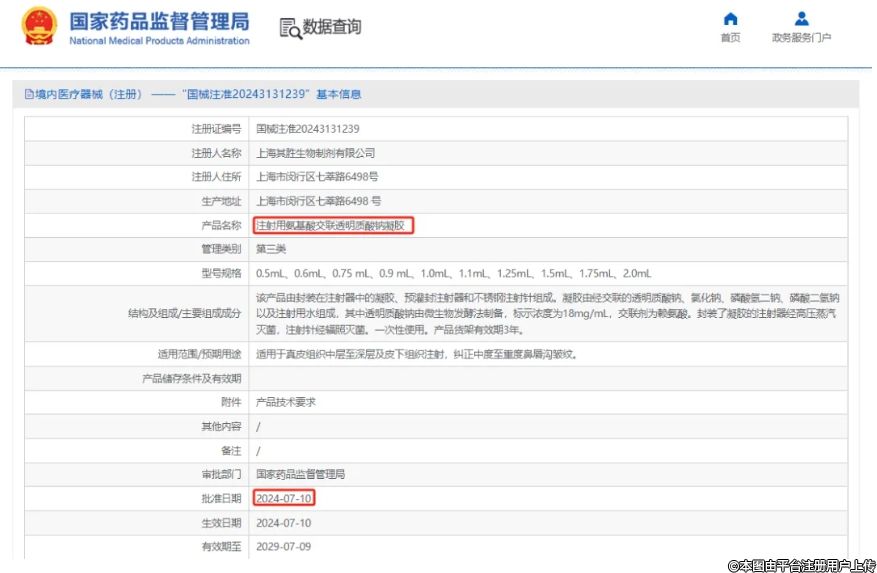The height and width of the screenshot is (573, 877).
Task: Click the national emblem logo
Action: [39, 26]
